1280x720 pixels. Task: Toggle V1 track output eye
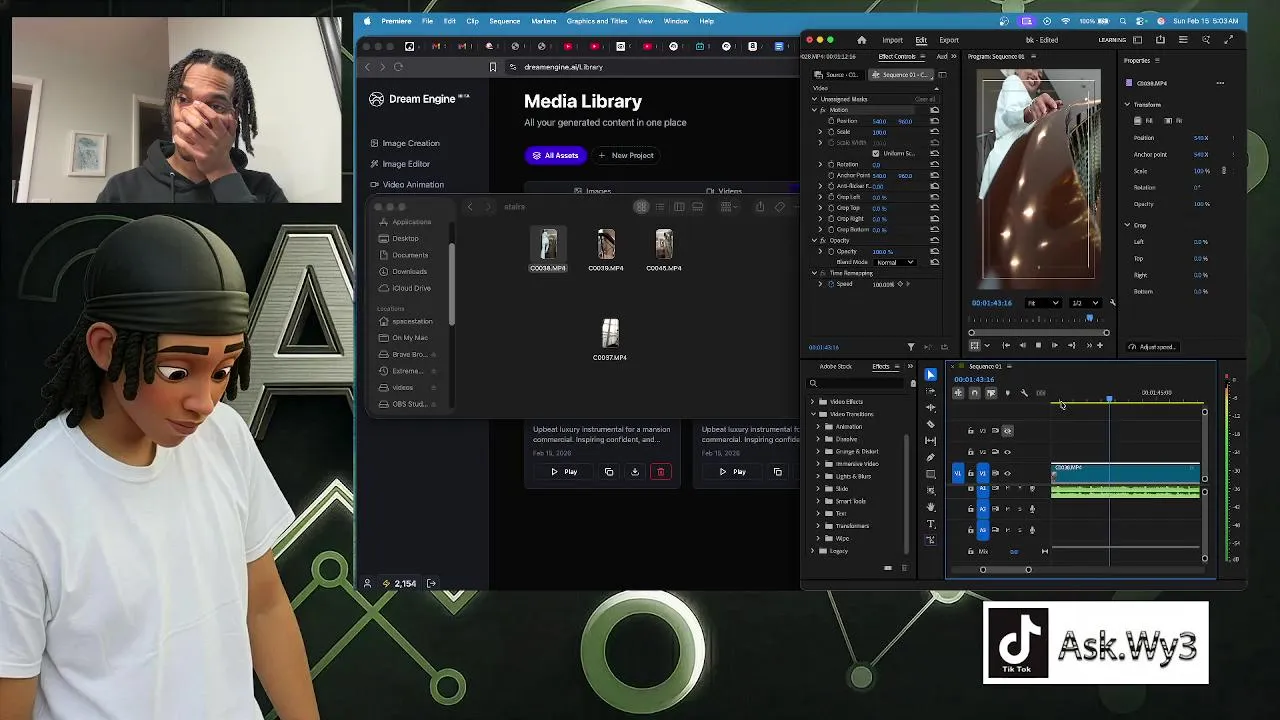click(1007, 473)
